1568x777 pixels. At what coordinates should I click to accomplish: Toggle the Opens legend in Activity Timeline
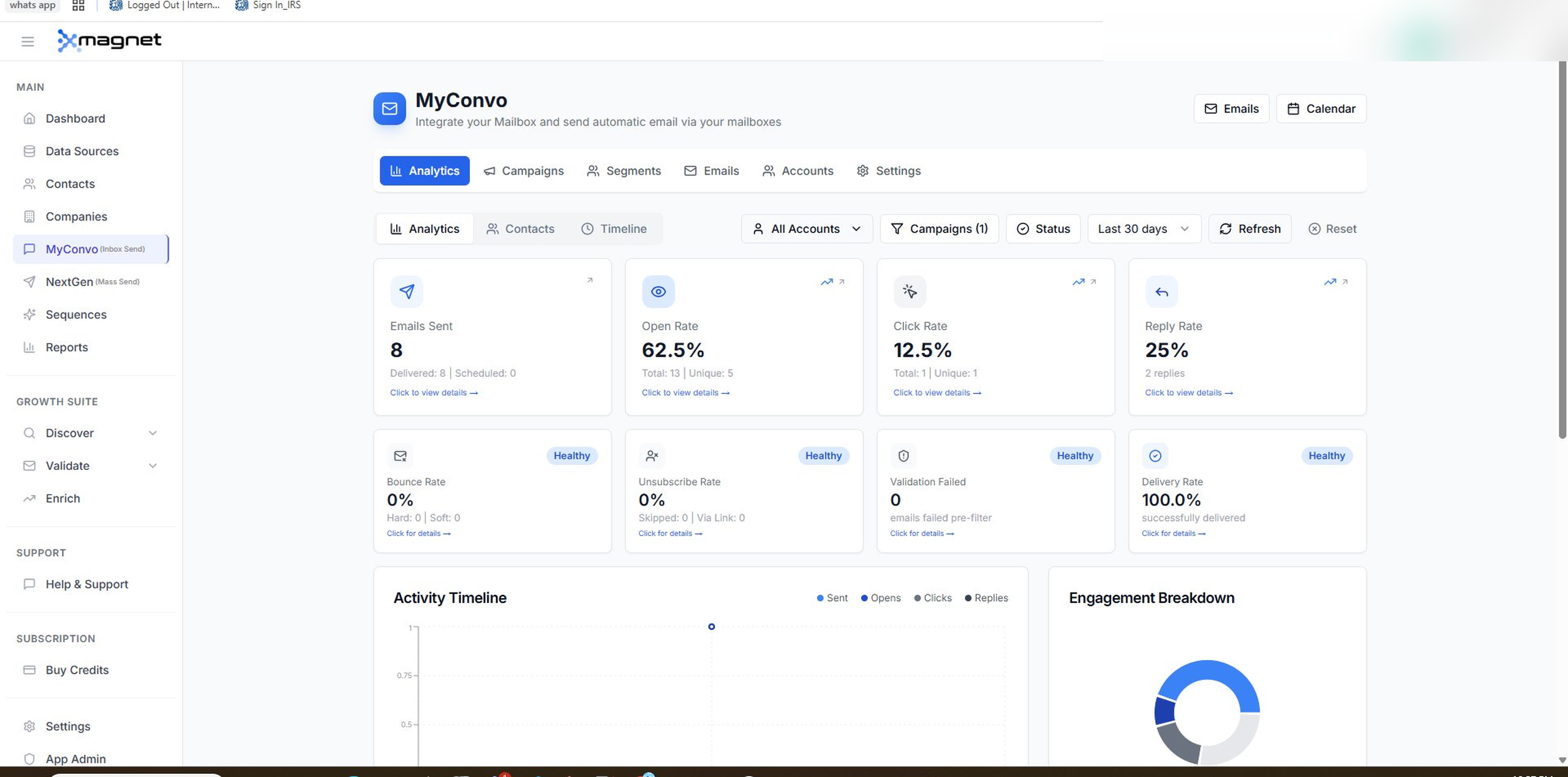881,597
